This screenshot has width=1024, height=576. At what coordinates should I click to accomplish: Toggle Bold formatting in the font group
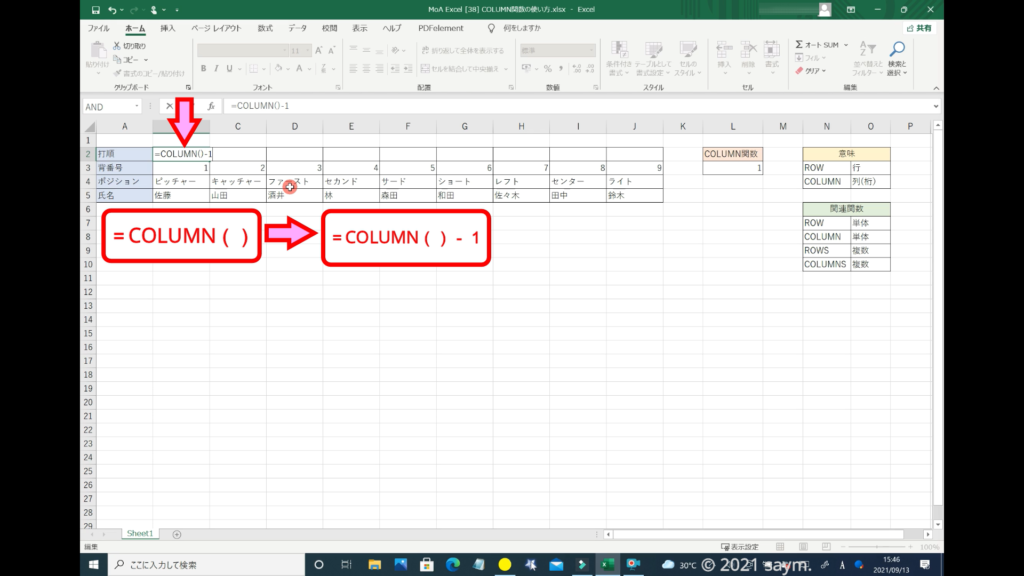(203, 69)
